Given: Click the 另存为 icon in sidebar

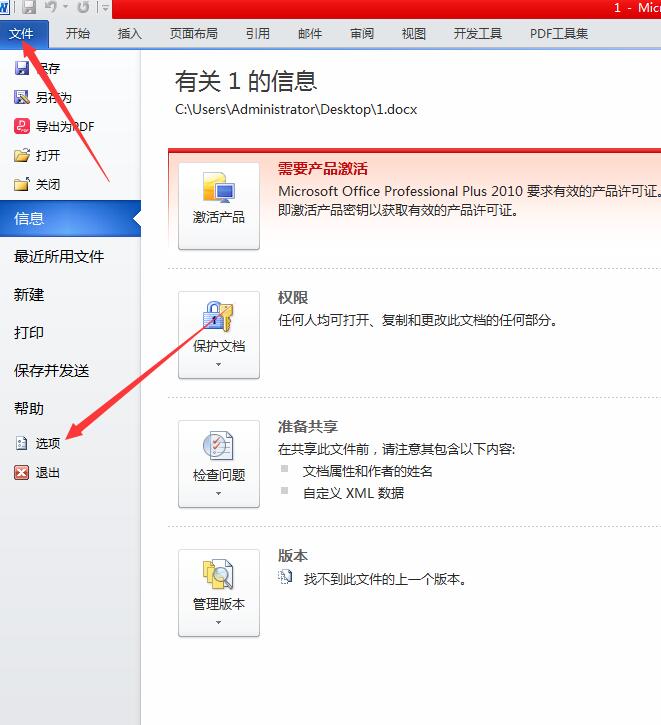Looking at the screenshot, I should (x=22, y=97).
